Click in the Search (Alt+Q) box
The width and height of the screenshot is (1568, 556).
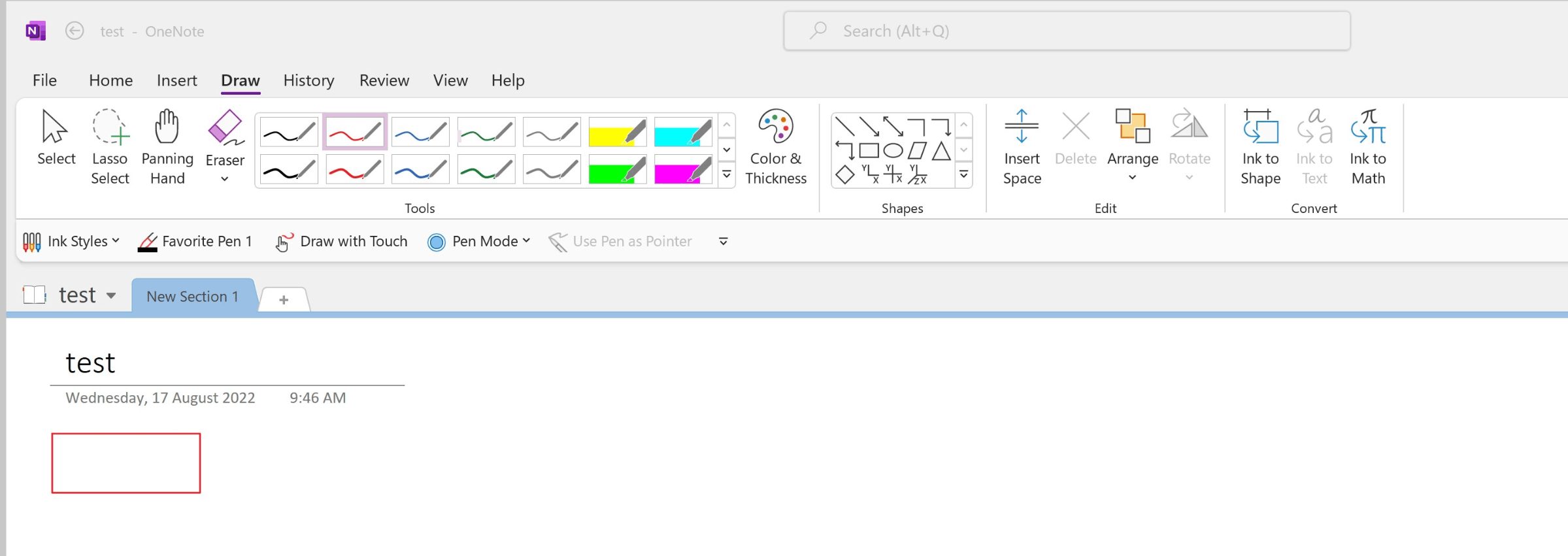pyautogui.click(x=1067, y=31)
